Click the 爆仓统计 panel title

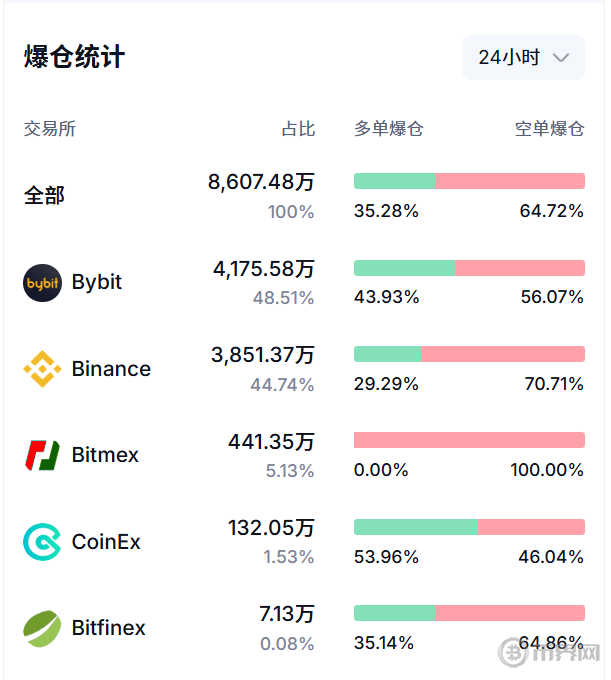point(75,57)
